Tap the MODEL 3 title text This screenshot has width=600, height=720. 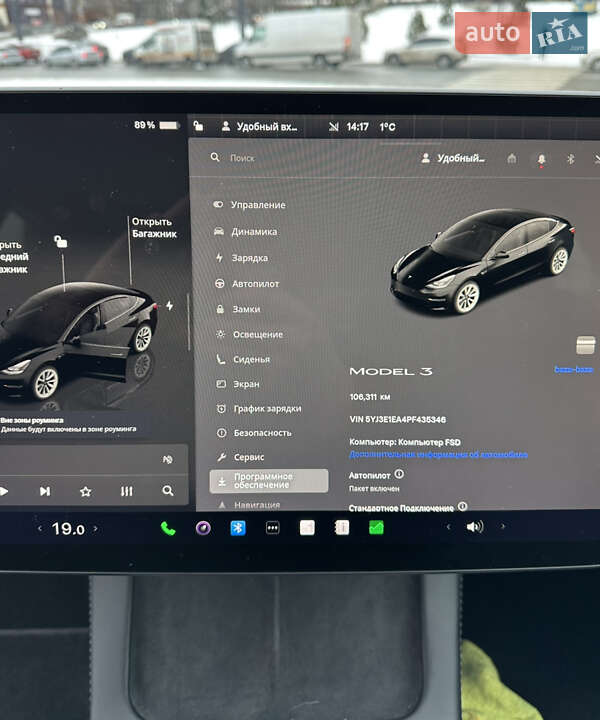391,371
